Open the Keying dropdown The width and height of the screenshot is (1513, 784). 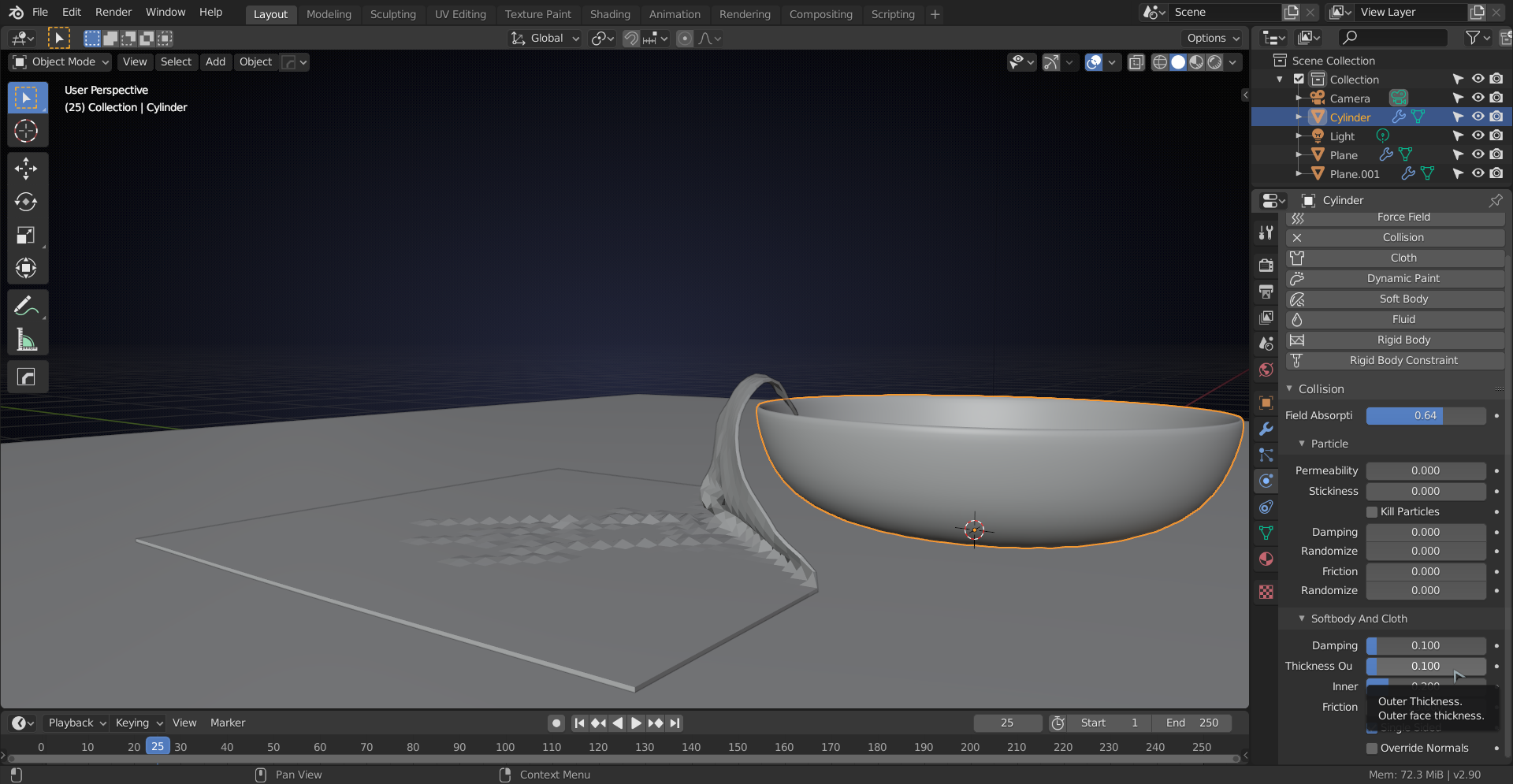(139, 723)
